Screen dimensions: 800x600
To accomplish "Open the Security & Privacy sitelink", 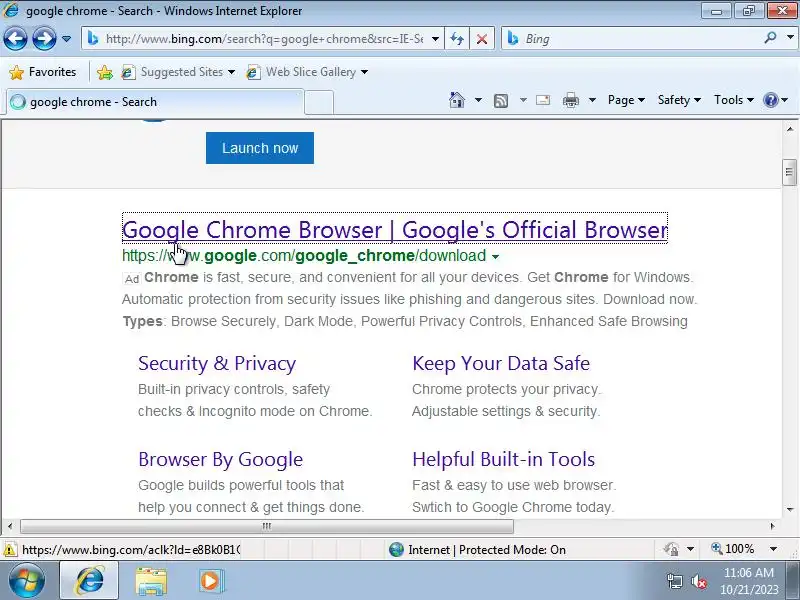I will (217, 363).
